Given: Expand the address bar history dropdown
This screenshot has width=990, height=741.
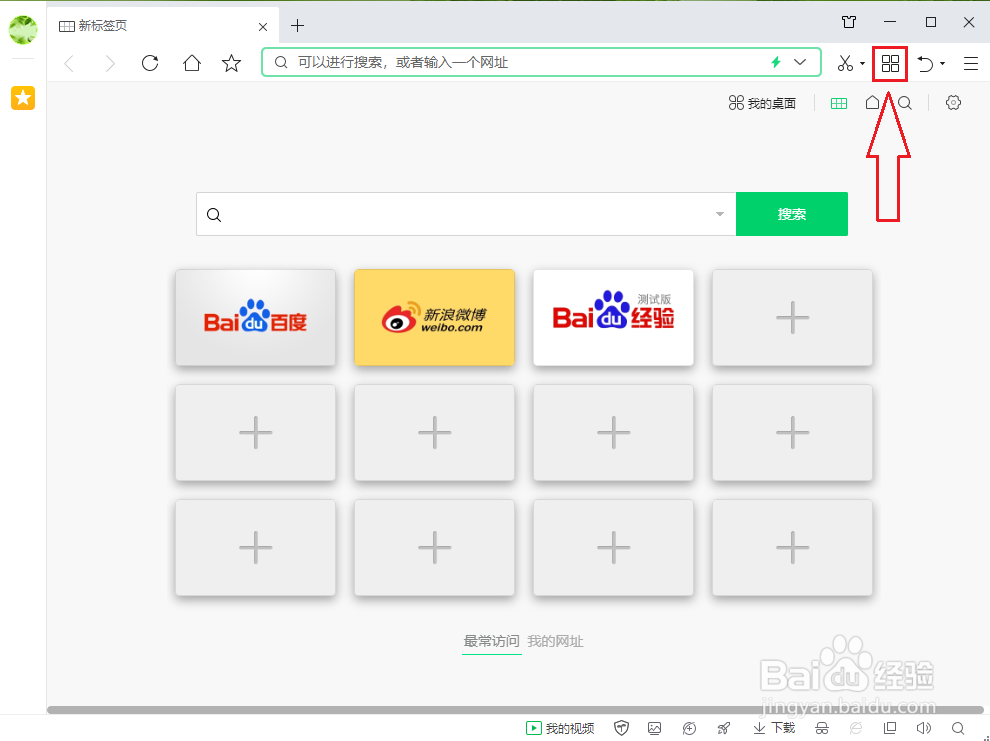Looking at the screenshot, I should 800,62.
